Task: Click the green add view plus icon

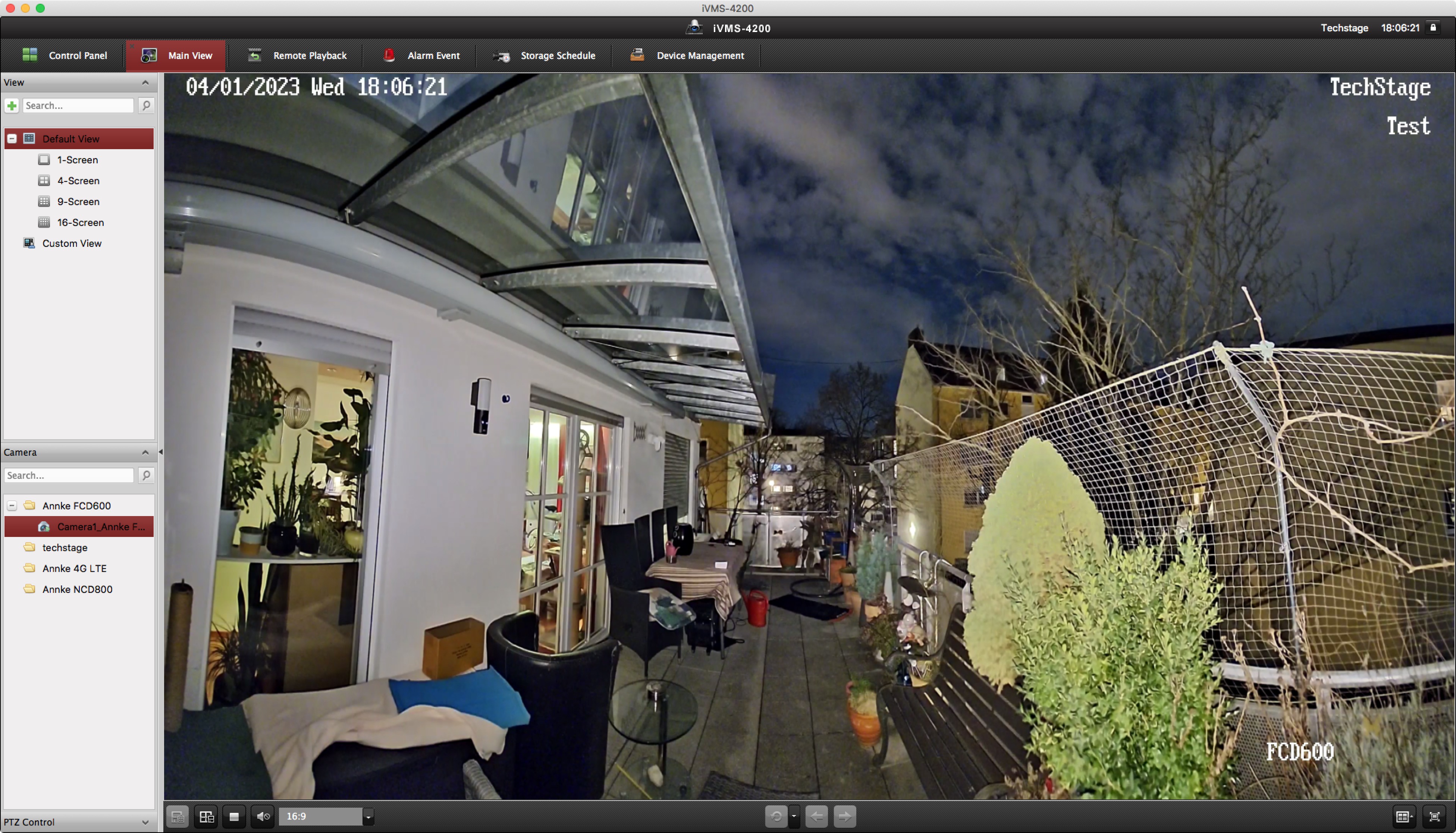Action: 12,105
